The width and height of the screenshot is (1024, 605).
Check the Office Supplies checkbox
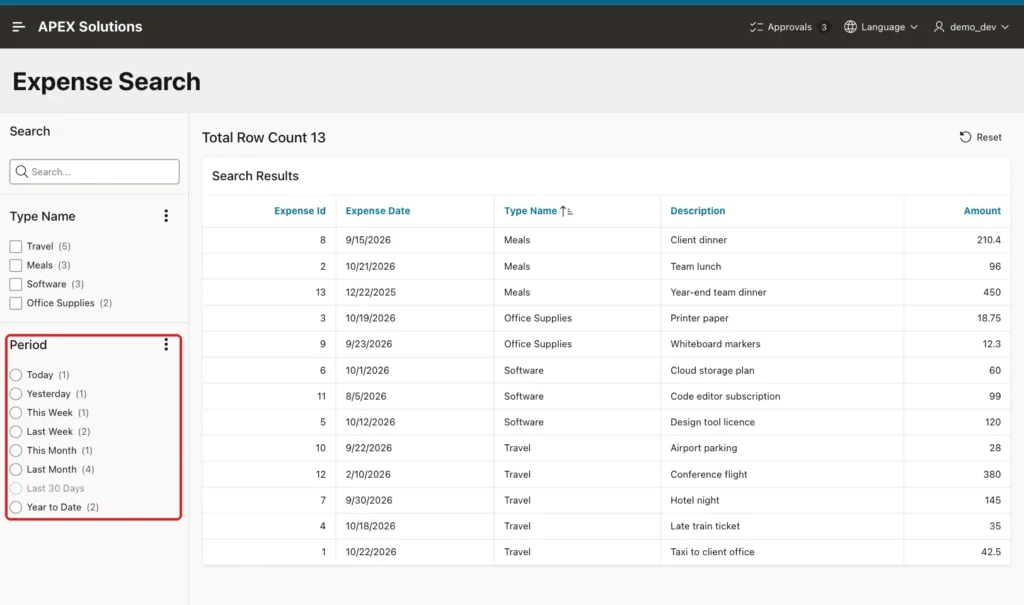tap(16, 303)
